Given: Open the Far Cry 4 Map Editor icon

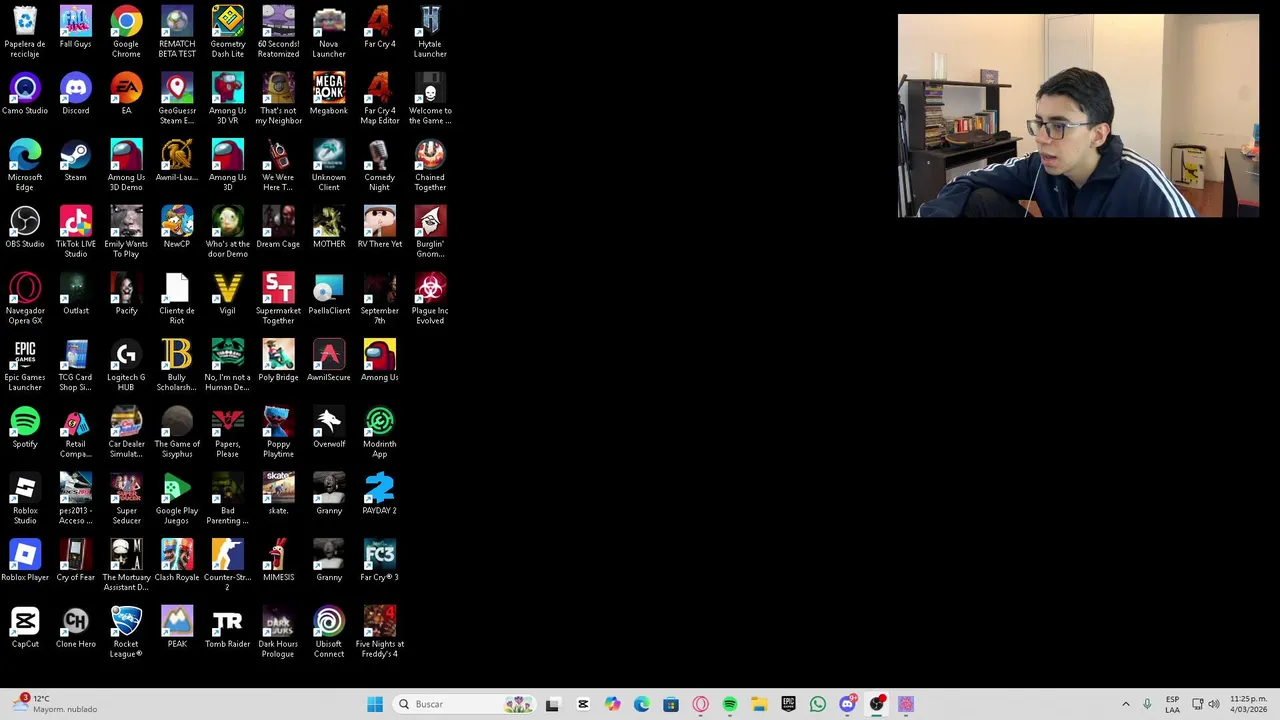Looking at the screenshot, I should [380, 98].
